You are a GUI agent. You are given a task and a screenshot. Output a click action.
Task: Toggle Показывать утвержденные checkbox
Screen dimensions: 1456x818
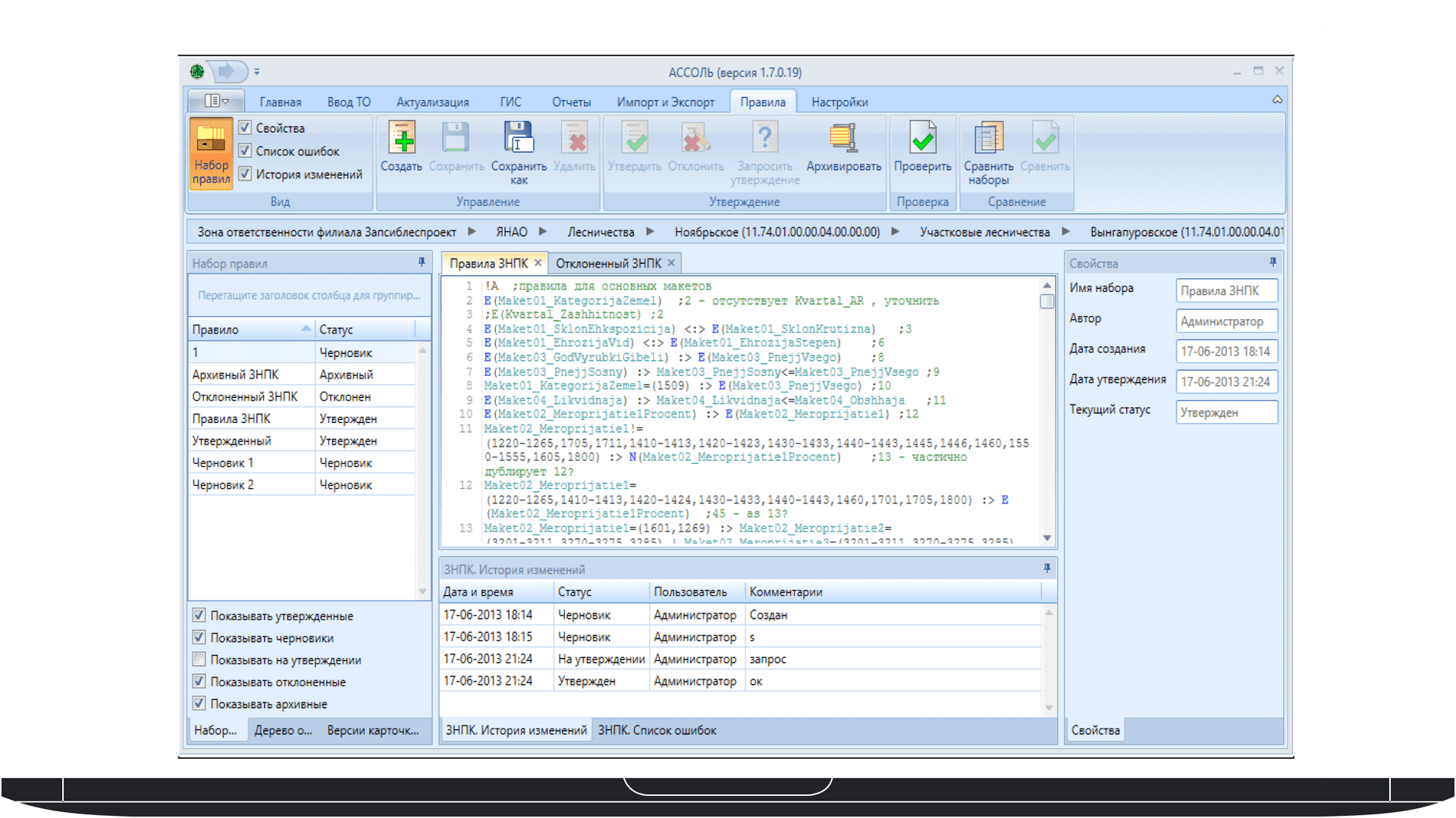click(x=199, y=616)
